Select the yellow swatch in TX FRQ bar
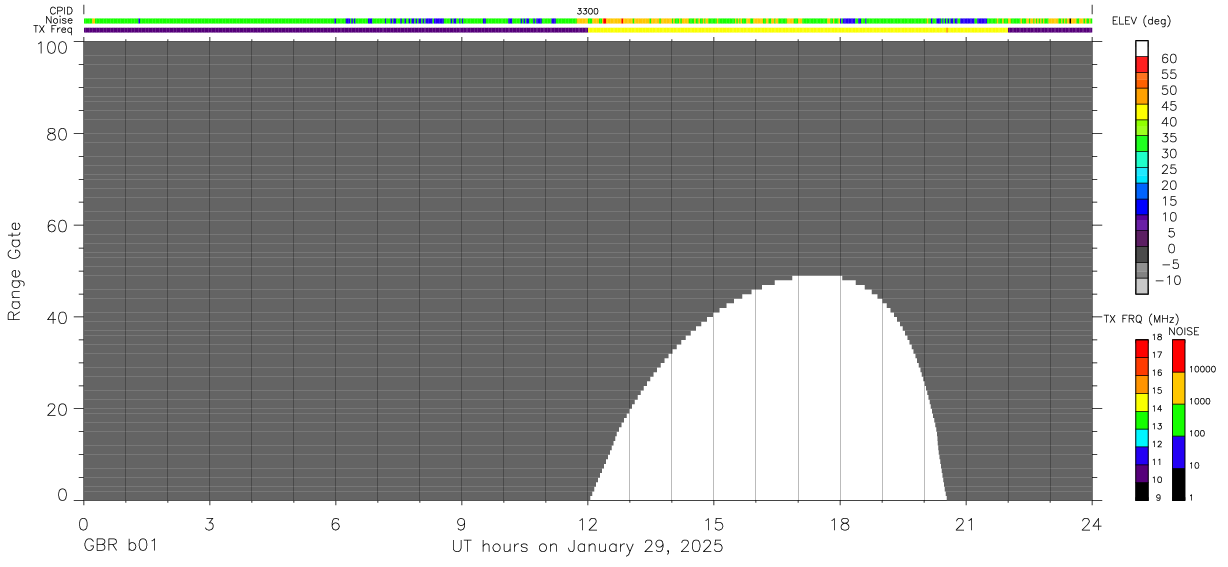The width and height of the screenshot is (1228, 567). pyautogui.click(x=1142, y=402)
